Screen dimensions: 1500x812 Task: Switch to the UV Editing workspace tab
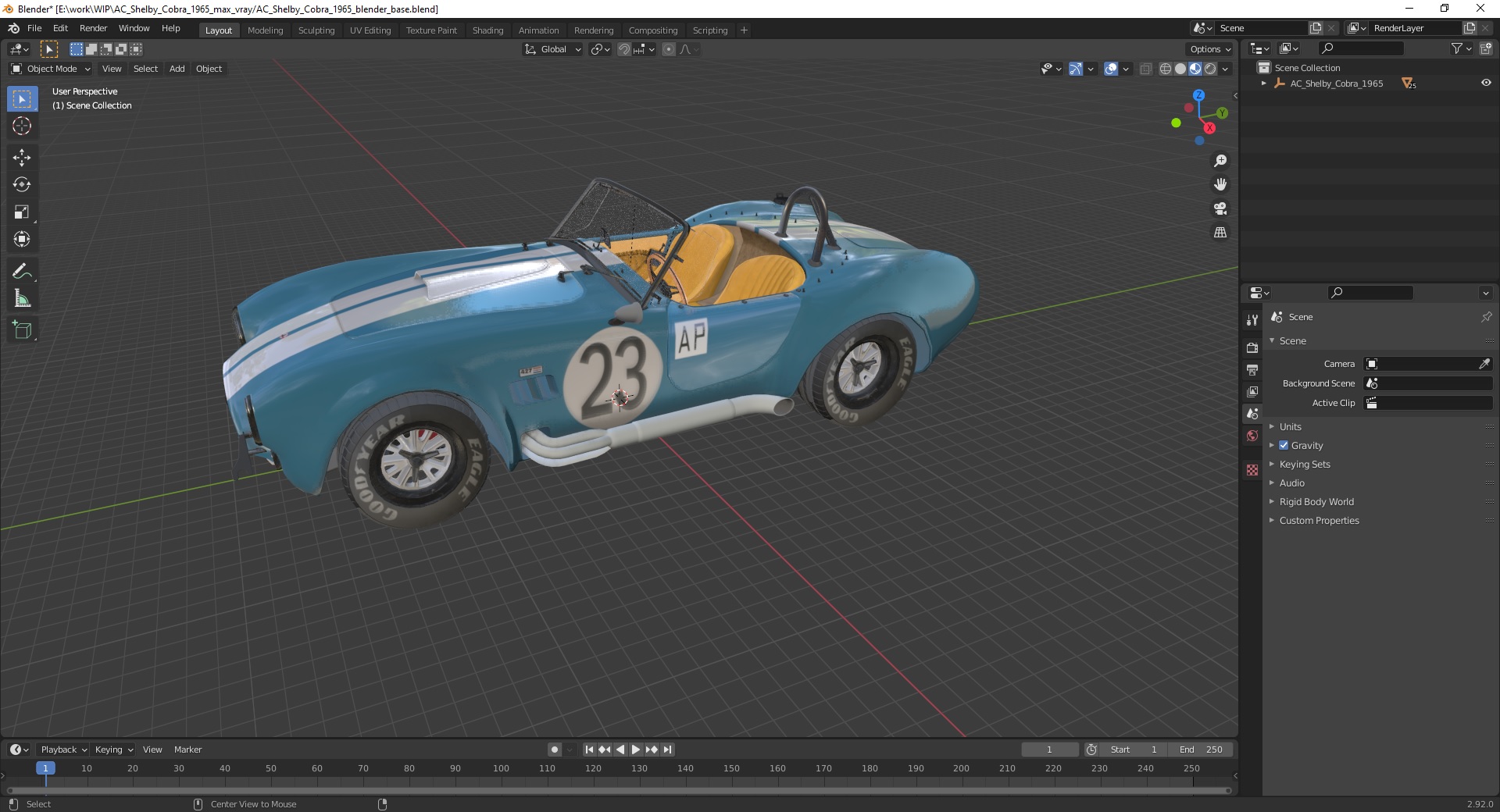[x=370, y=30]
